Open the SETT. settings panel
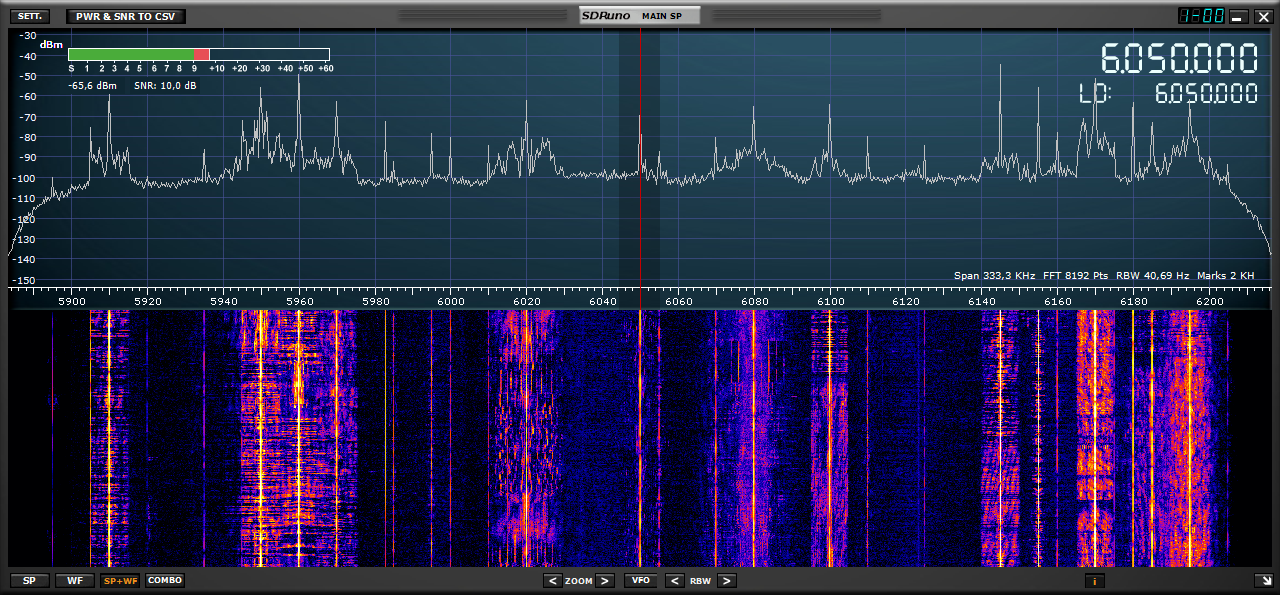Viewport: 1280px width, 595px height. [29, 16]
